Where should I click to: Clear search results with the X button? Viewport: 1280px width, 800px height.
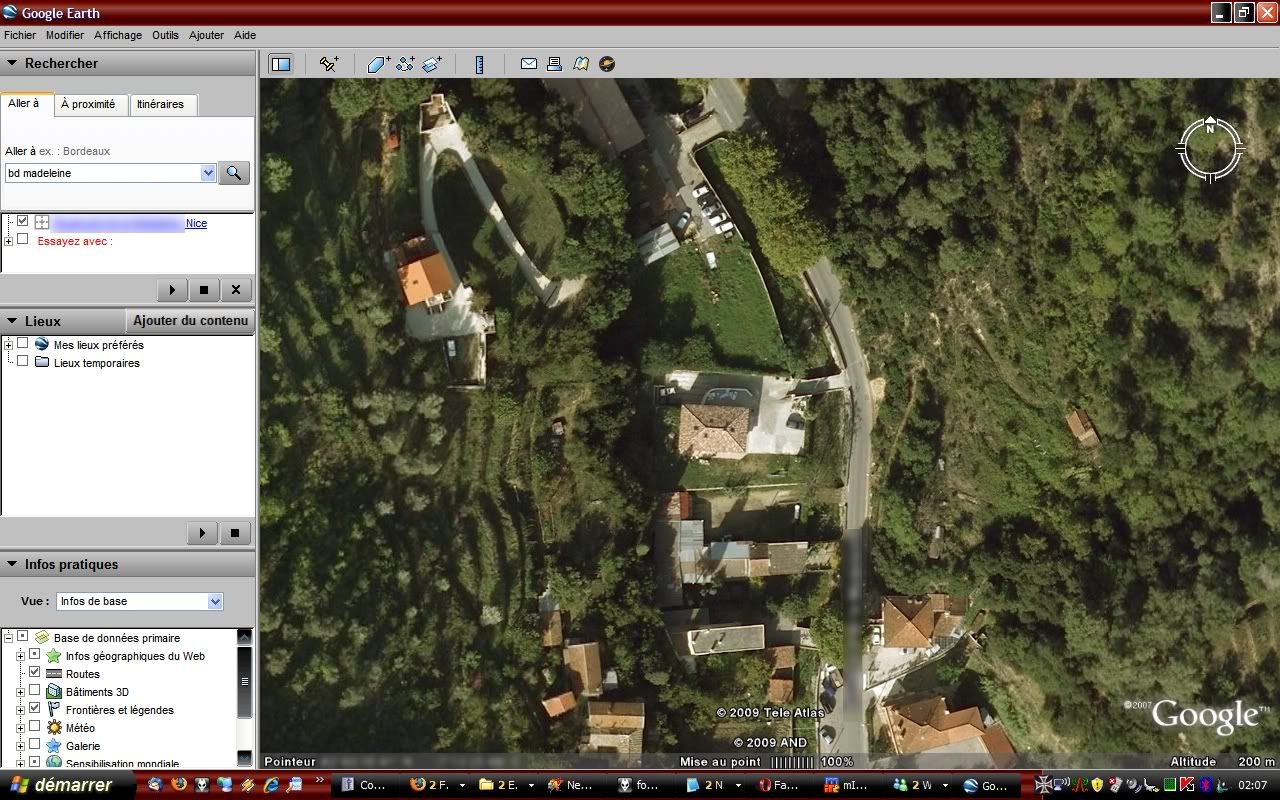coord(236,290)
